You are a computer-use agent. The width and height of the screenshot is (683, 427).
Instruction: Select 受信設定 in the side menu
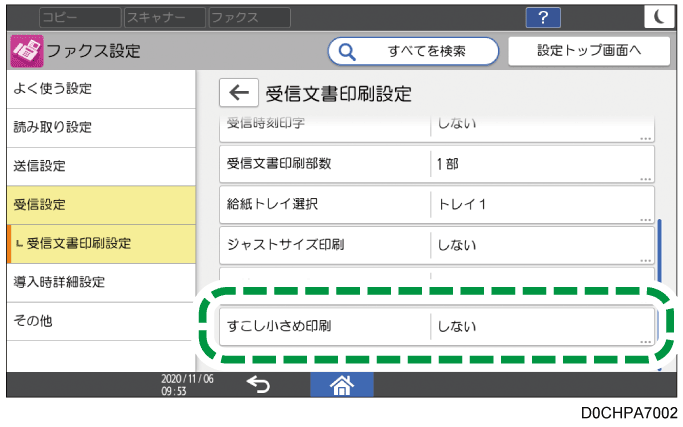(101, 205)
